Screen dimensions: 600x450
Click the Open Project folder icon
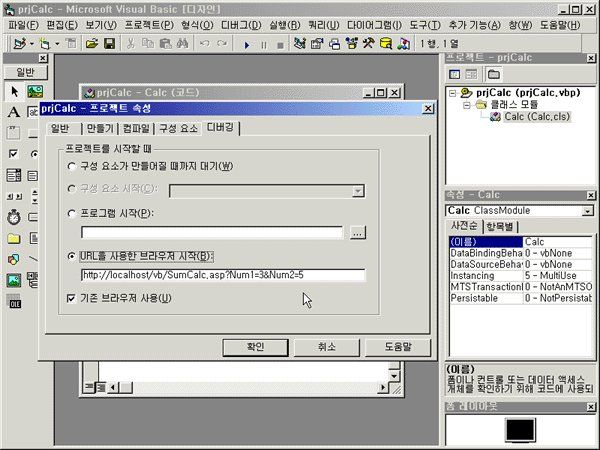click(92, 44)
